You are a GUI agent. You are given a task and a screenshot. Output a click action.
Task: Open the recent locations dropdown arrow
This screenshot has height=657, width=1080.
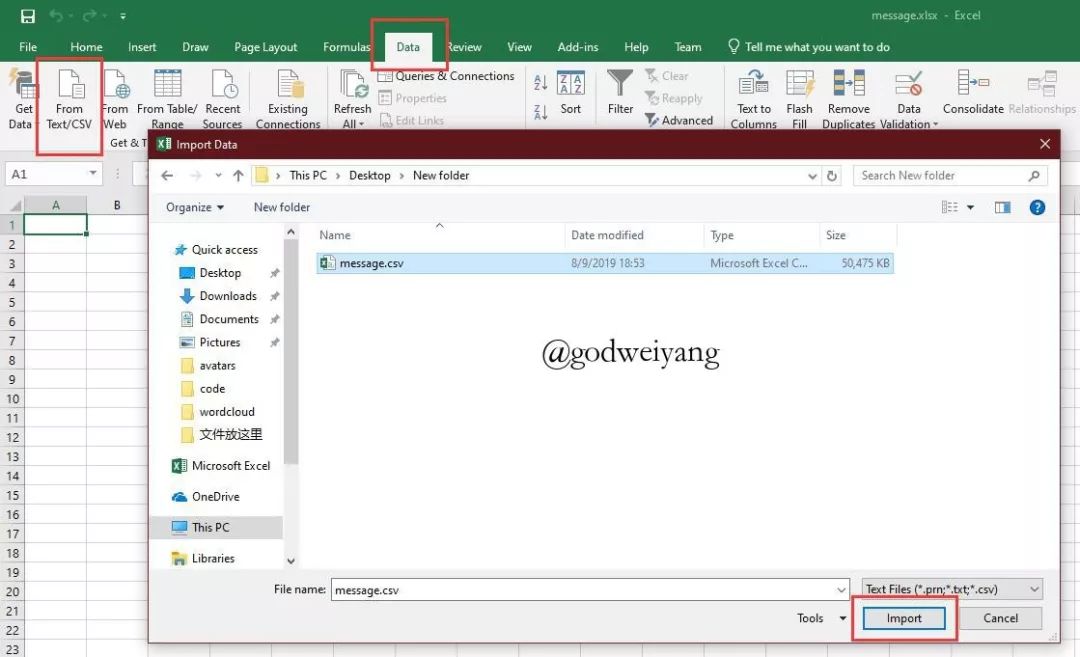pyautogui.click(x=218, y=176)
